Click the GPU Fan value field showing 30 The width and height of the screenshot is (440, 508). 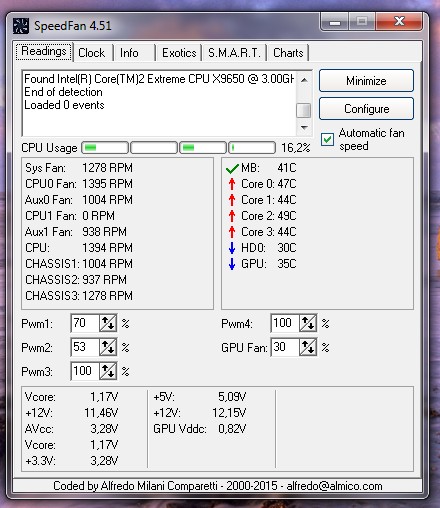click(285, 347)
